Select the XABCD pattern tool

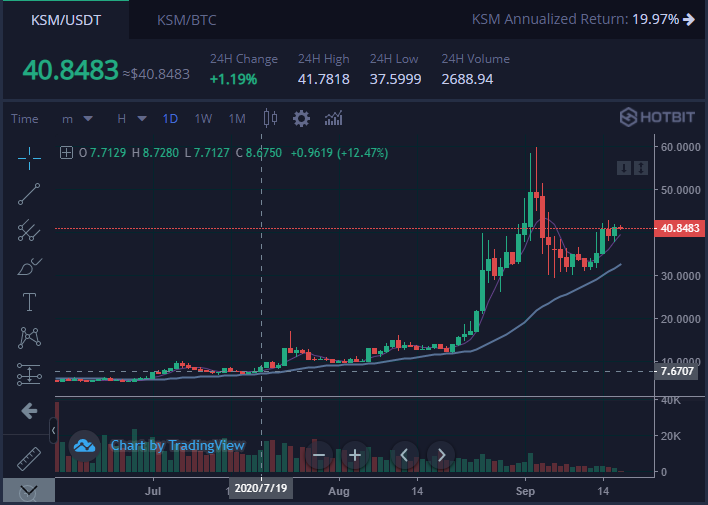point(29,338)
